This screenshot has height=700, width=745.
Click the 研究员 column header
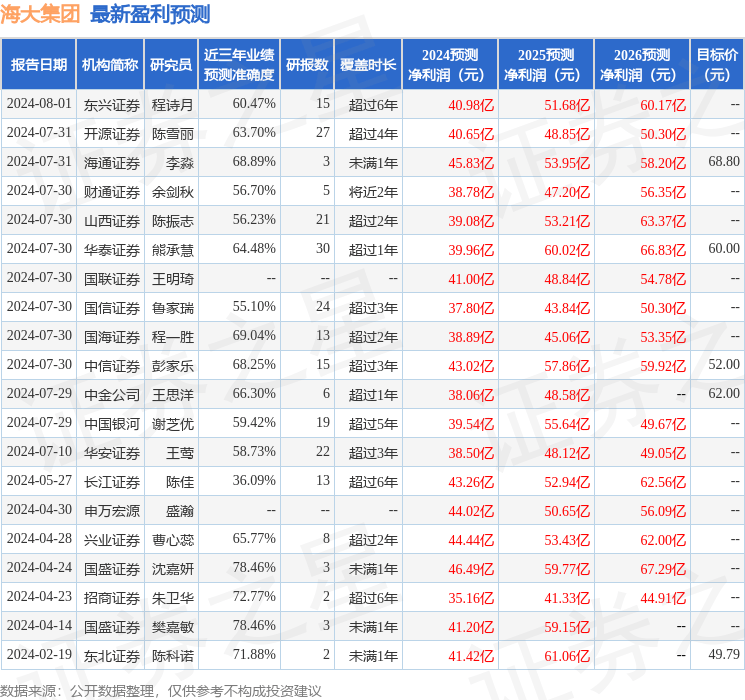[x=171, y=65]
